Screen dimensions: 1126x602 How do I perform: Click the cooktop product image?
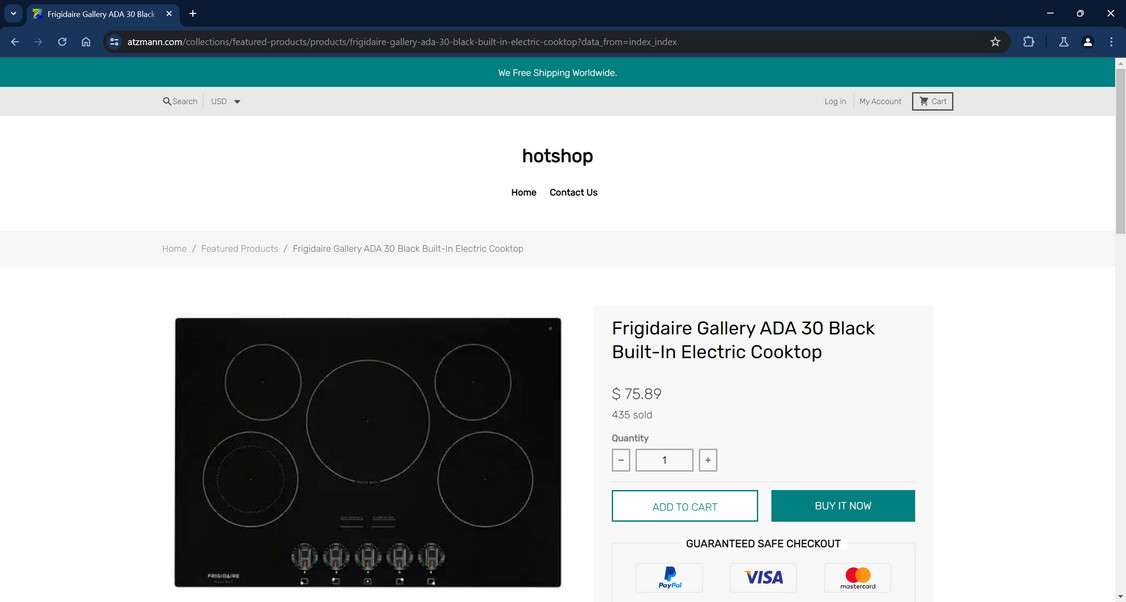tap(368, 452)
